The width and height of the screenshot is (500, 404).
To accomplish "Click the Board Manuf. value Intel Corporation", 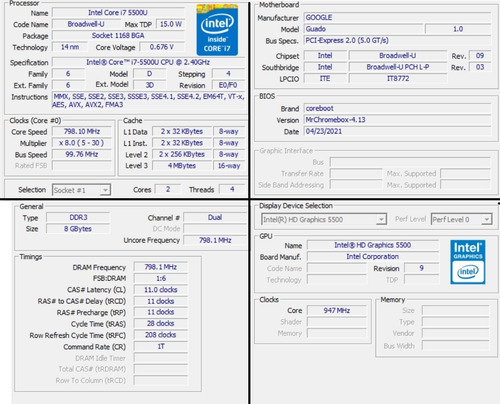I will click(373, 256).
